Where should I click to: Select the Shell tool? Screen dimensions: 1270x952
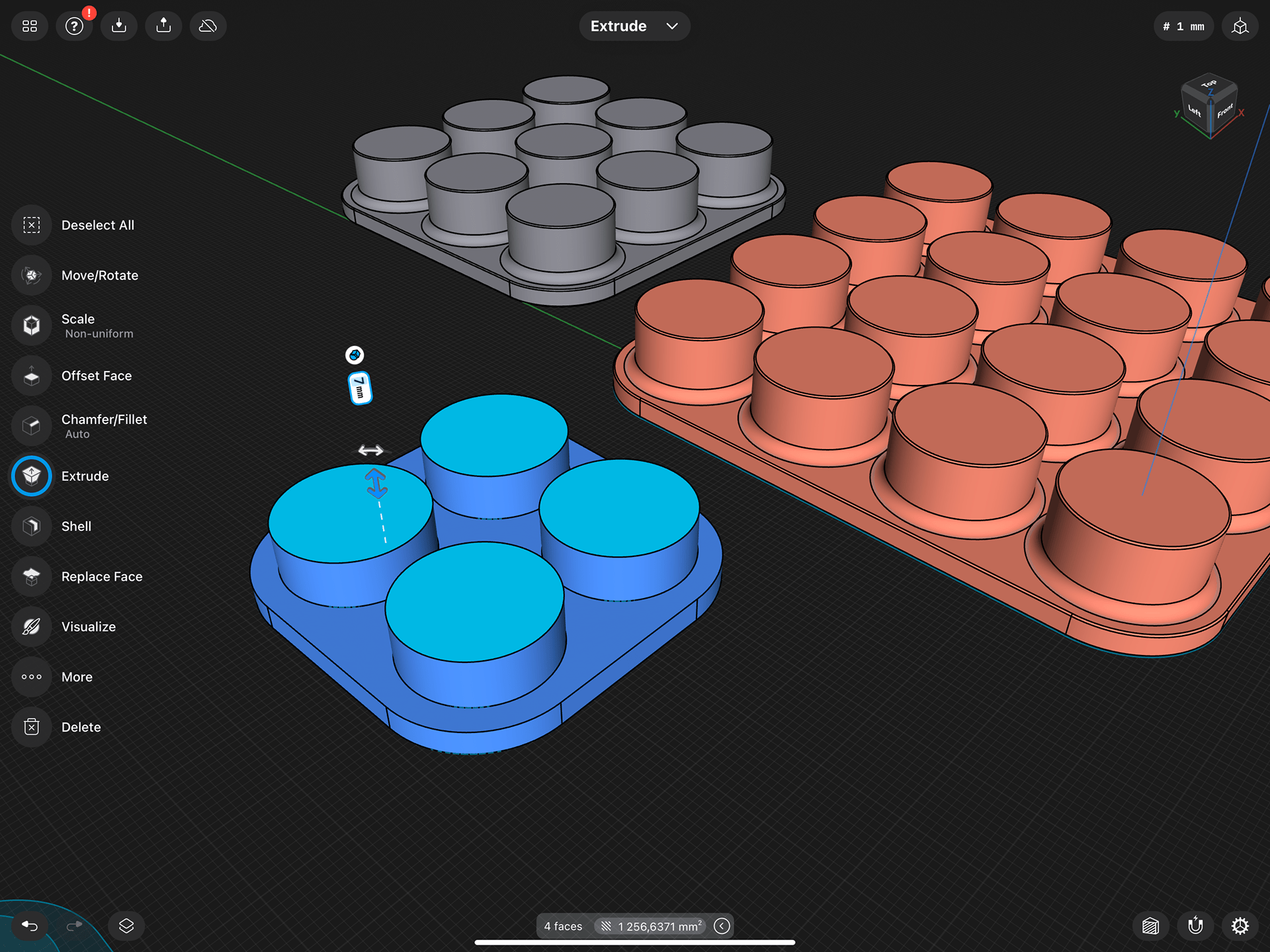(32, 526)
